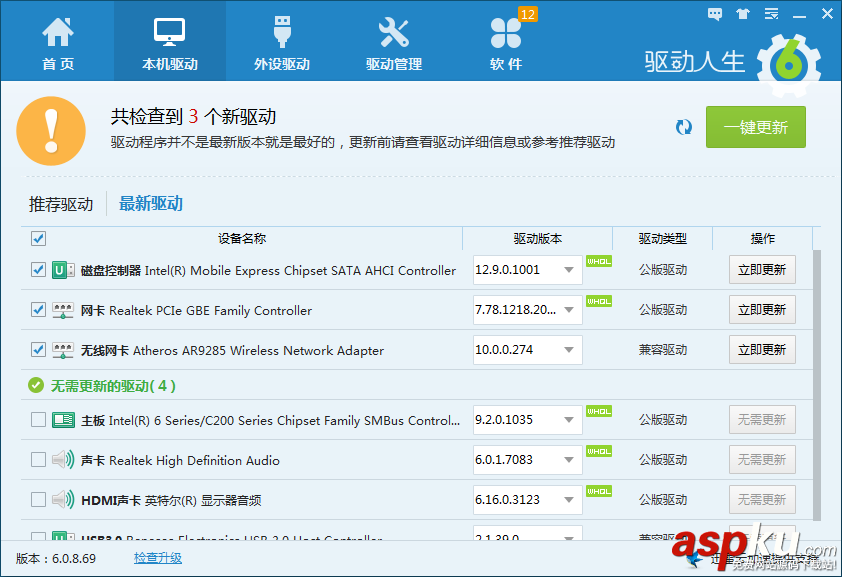This screenshot has height=577, width=842.
Task: Open the 软件 clover icon
Action: click(505, 33)
